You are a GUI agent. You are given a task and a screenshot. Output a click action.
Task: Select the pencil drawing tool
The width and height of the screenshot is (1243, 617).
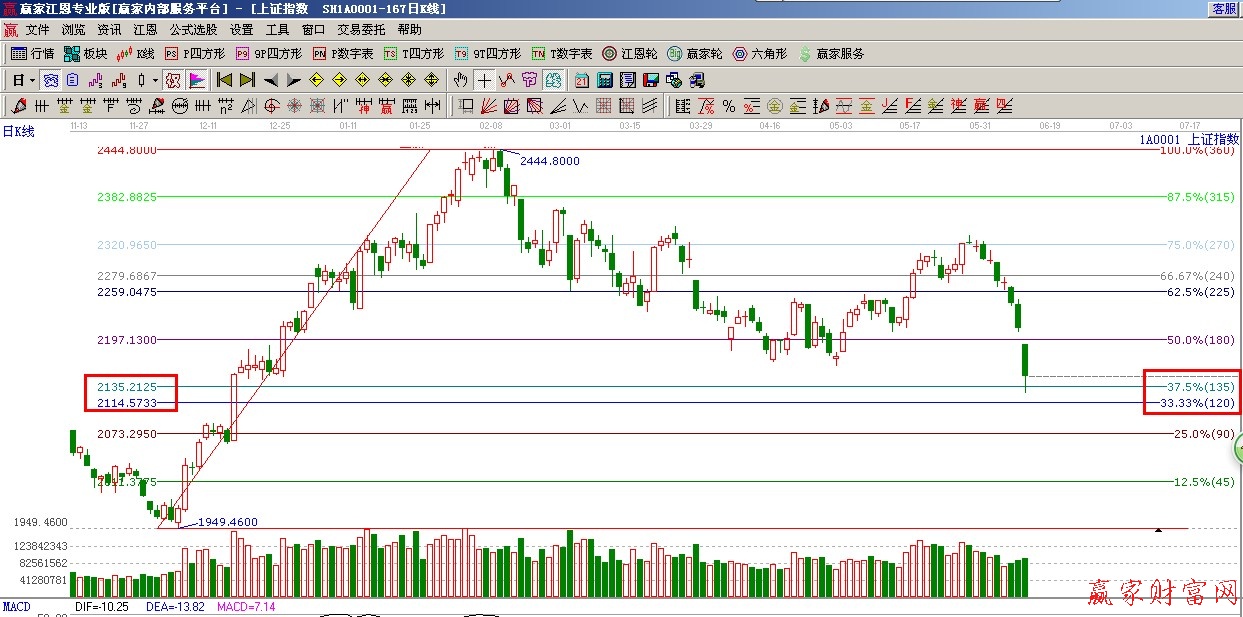[18, 106]
